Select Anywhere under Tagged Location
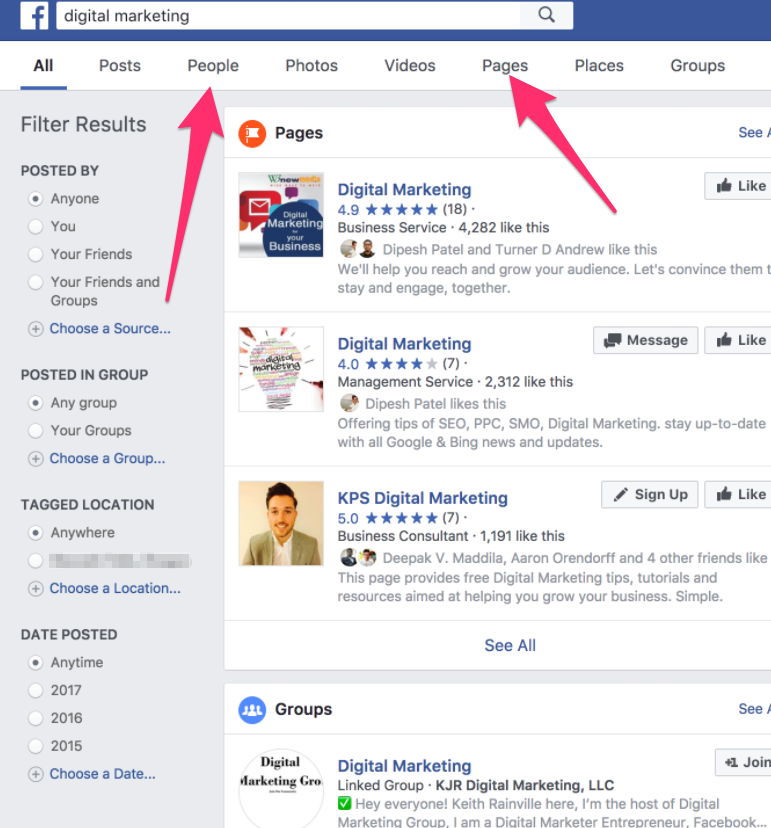 (35, 533)
